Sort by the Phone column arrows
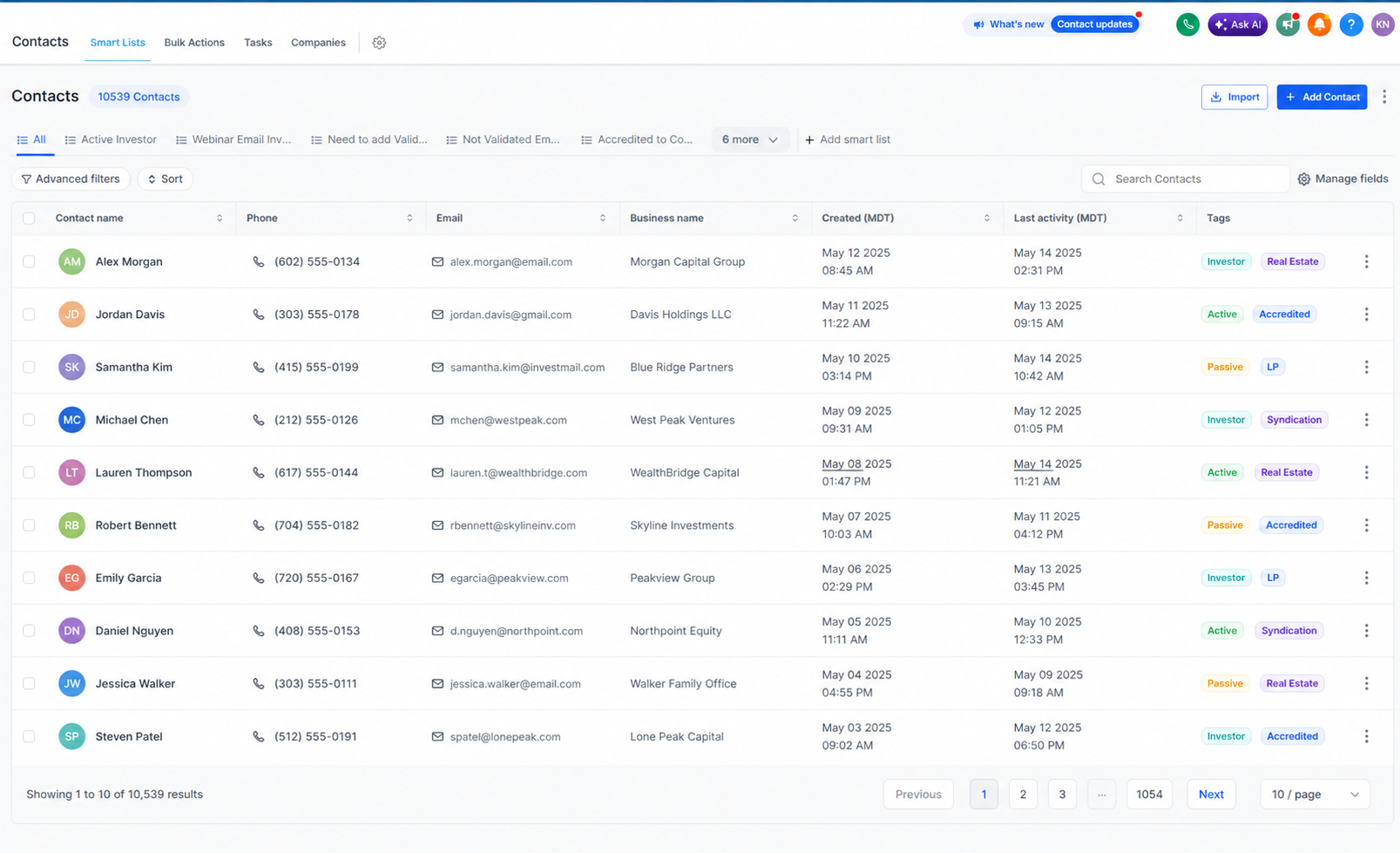Viewport: 1400px width, 853px height. coord(409,218)
